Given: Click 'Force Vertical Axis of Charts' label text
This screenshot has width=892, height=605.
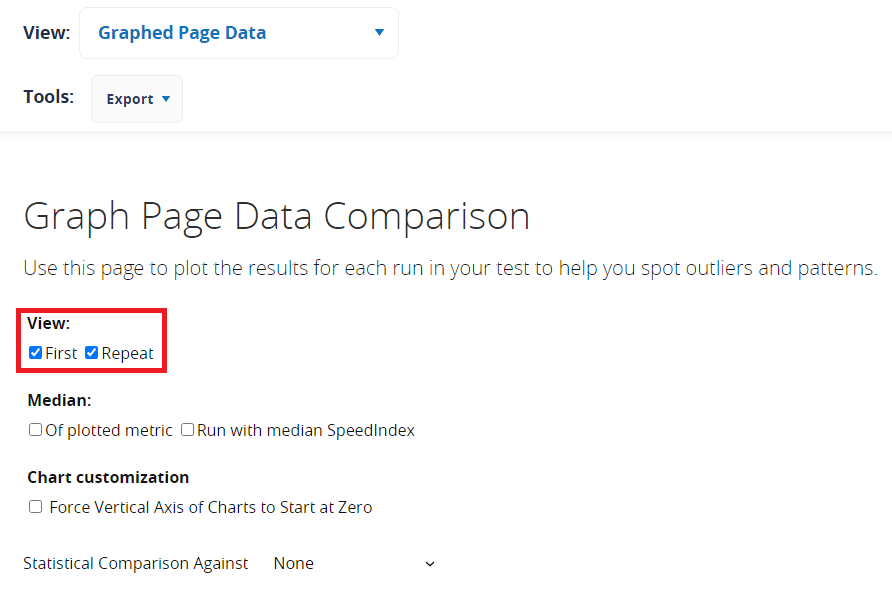Looking at the screenshot, I should click(210, 507).
